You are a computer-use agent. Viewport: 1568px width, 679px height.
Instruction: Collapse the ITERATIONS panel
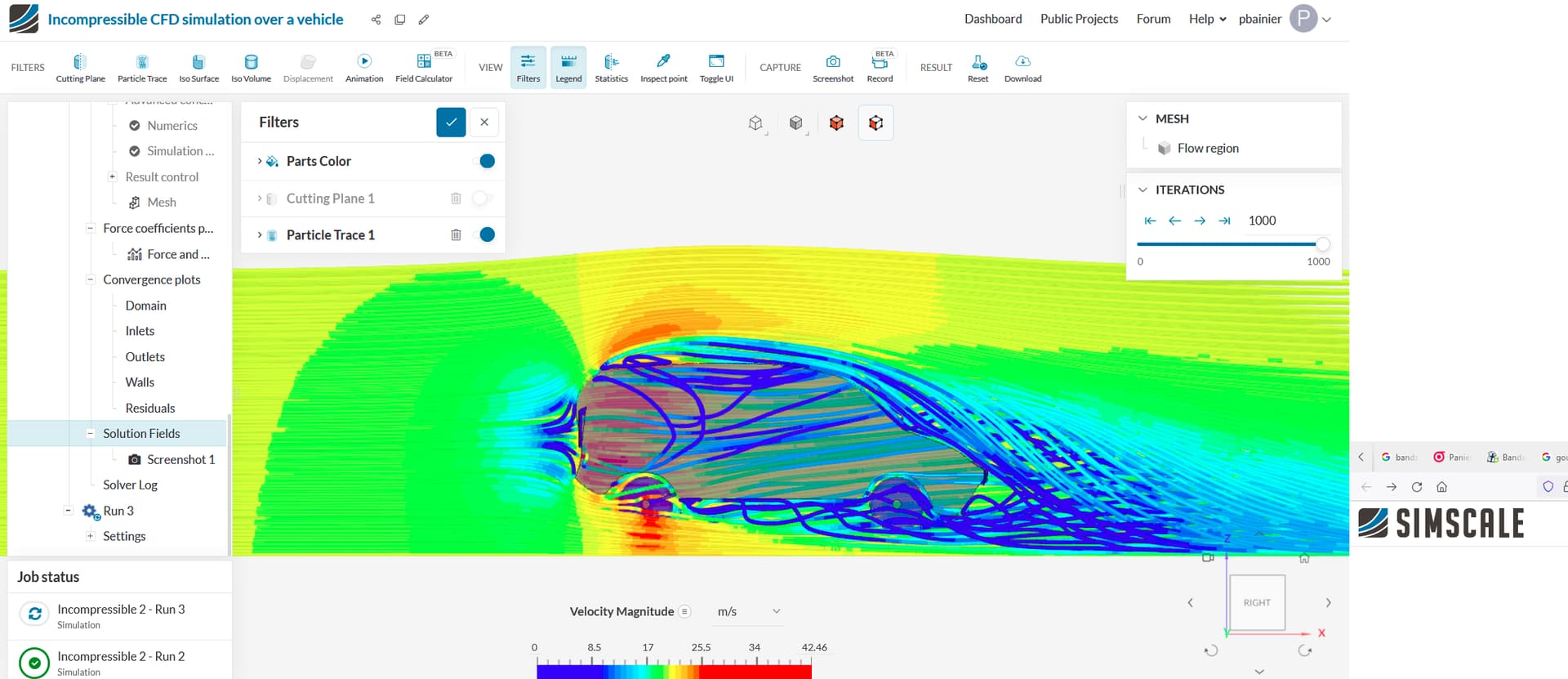coord(1143,190)
